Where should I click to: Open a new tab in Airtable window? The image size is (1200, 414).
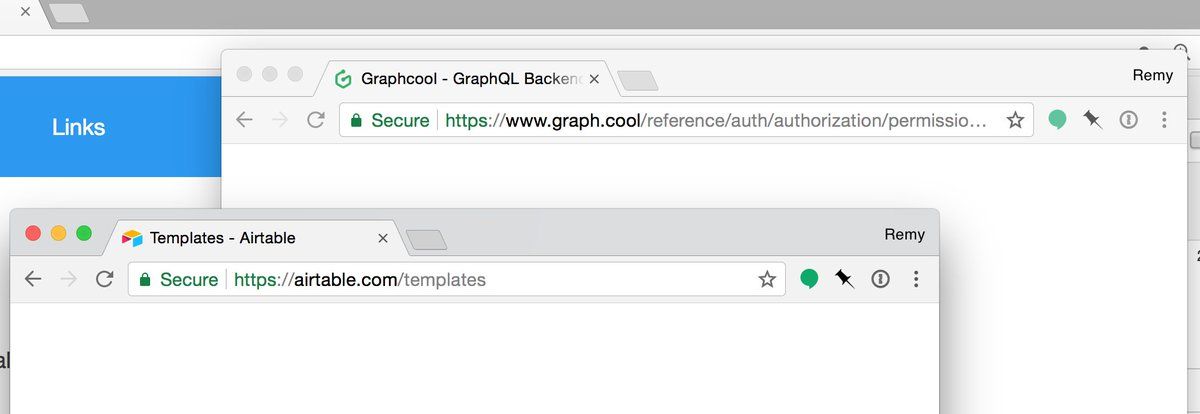427,239
